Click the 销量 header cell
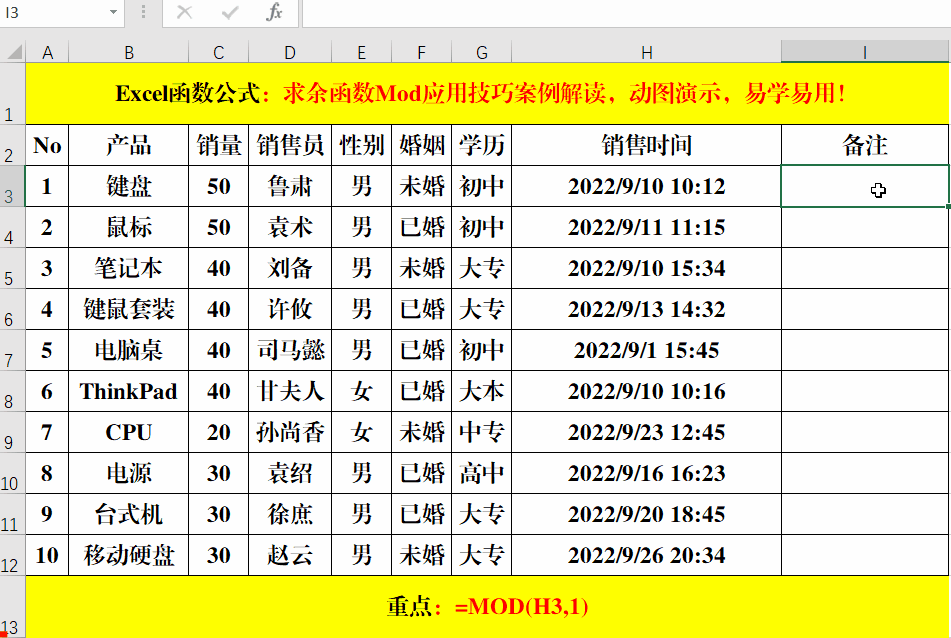 point(218,145)
